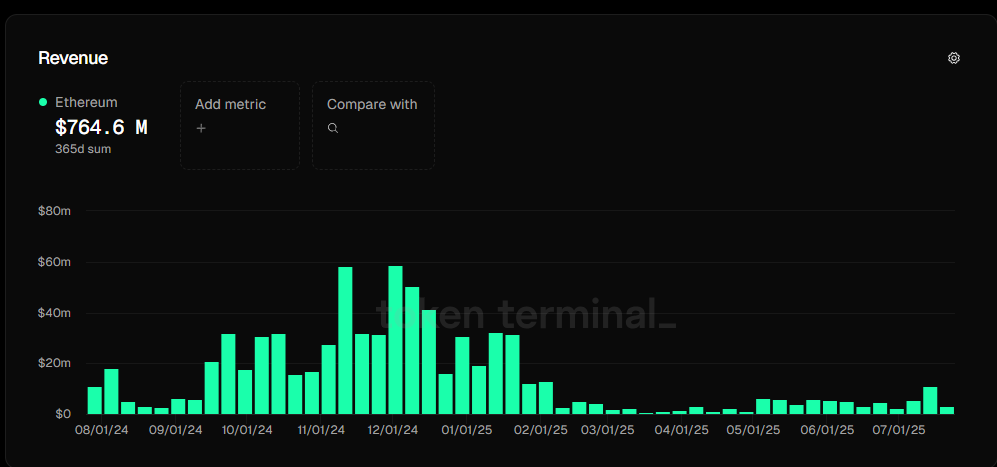Click the $40m y-axis label

click(x=54, y=313)
